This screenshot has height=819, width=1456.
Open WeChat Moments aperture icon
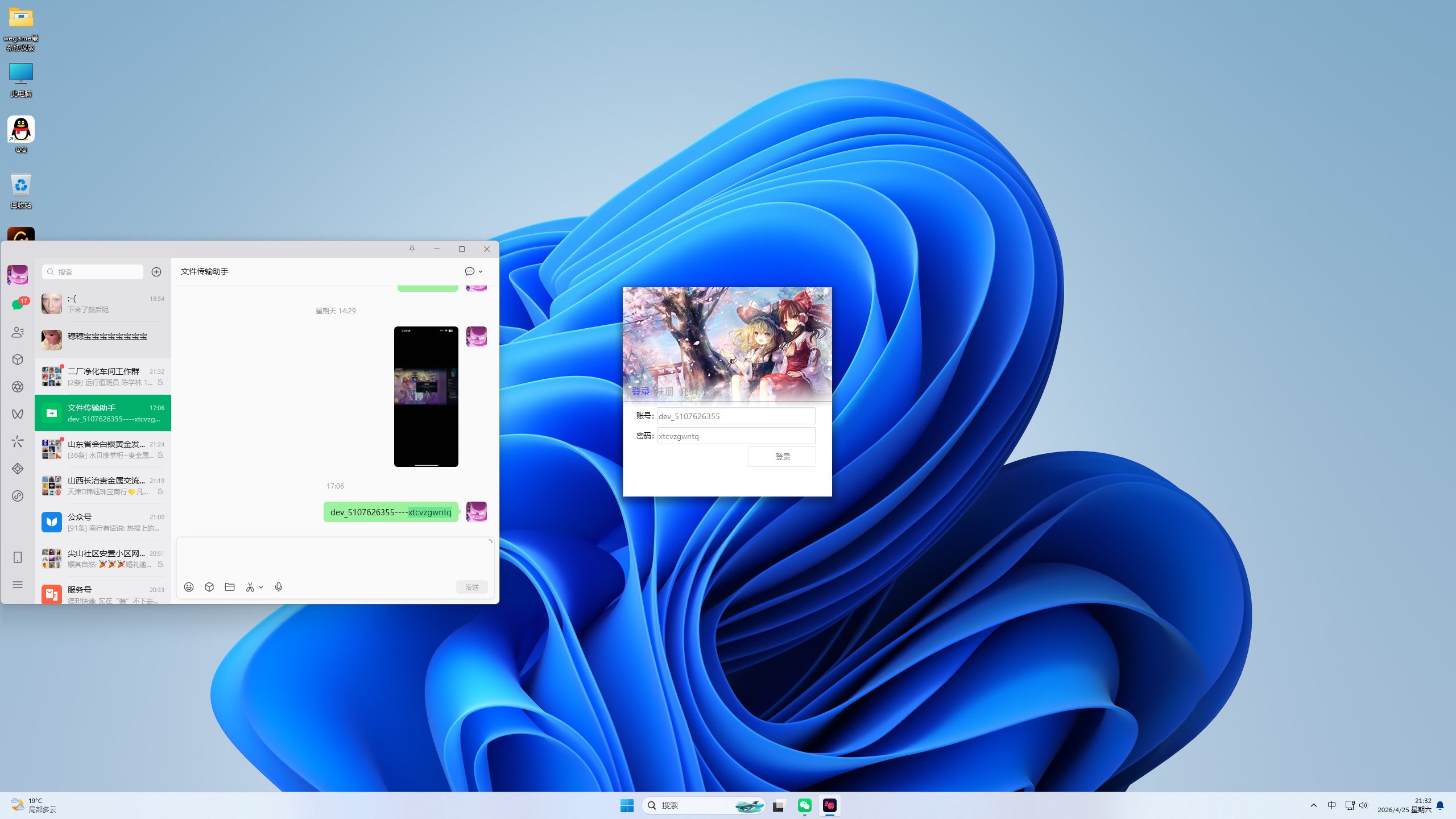[18, 387]
